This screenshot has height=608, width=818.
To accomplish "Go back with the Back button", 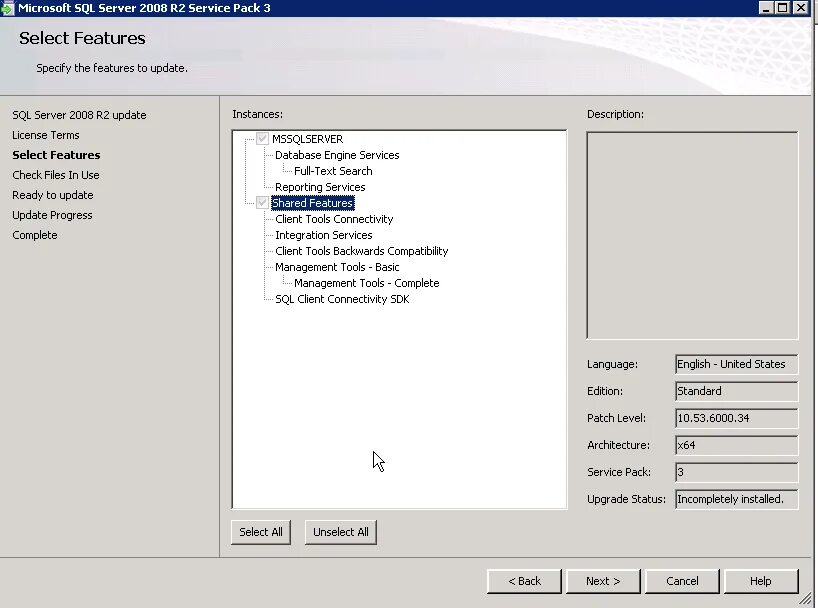I will 524,581.
